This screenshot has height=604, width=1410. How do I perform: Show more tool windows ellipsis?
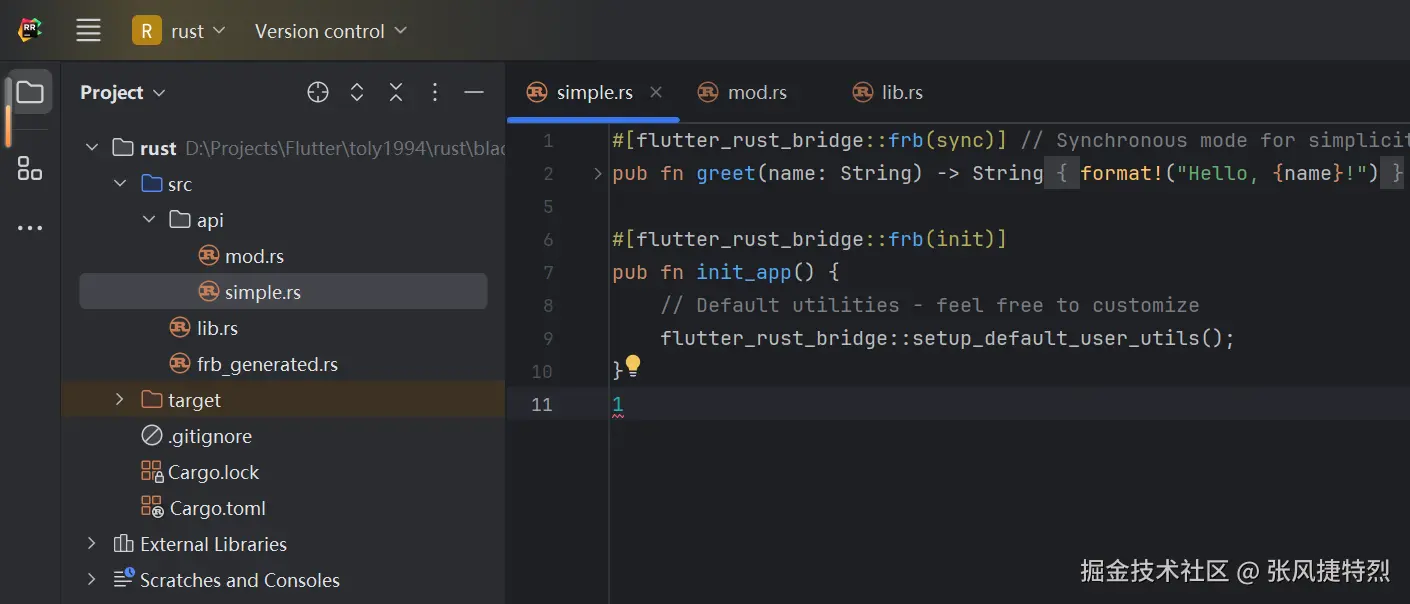click(x=30, y=228)
